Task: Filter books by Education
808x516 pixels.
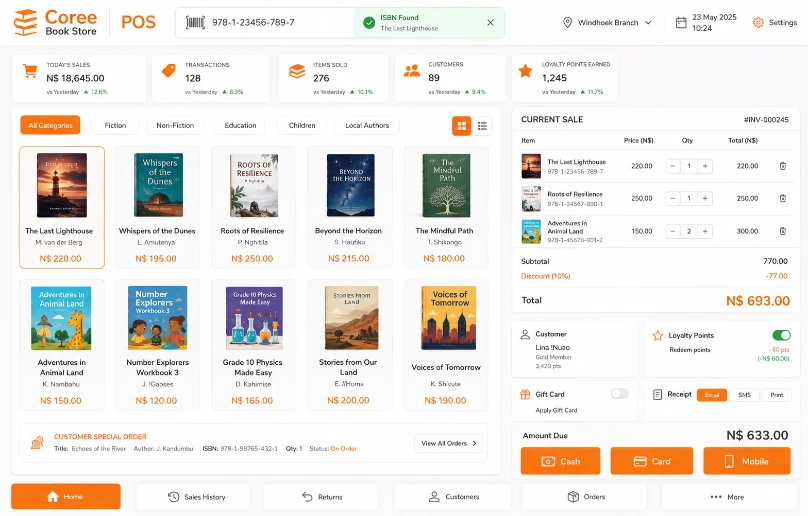Action: 240,125
